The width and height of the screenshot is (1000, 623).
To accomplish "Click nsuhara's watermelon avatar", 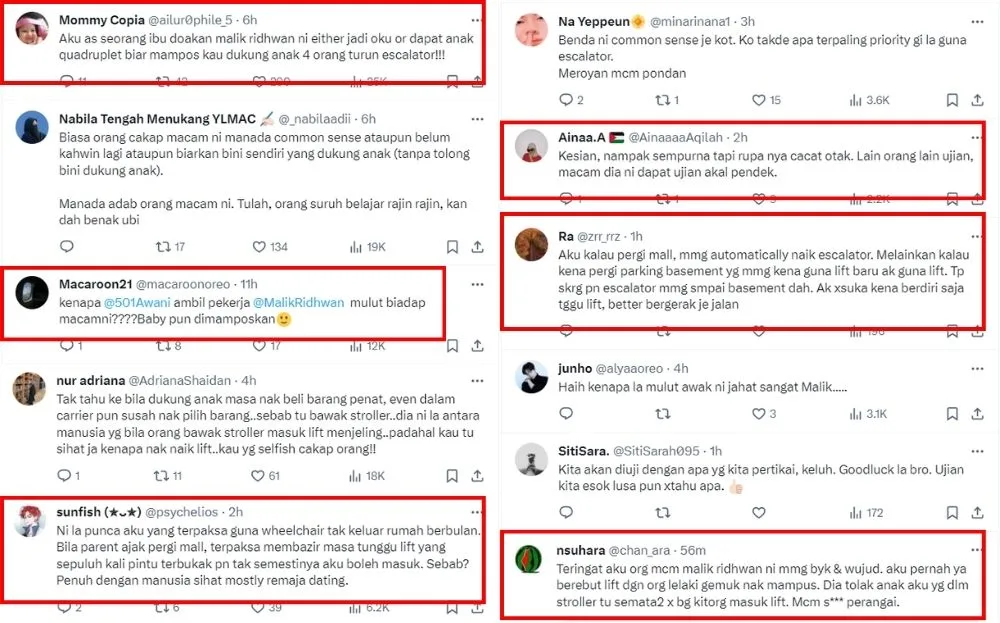I will point(531,556).
